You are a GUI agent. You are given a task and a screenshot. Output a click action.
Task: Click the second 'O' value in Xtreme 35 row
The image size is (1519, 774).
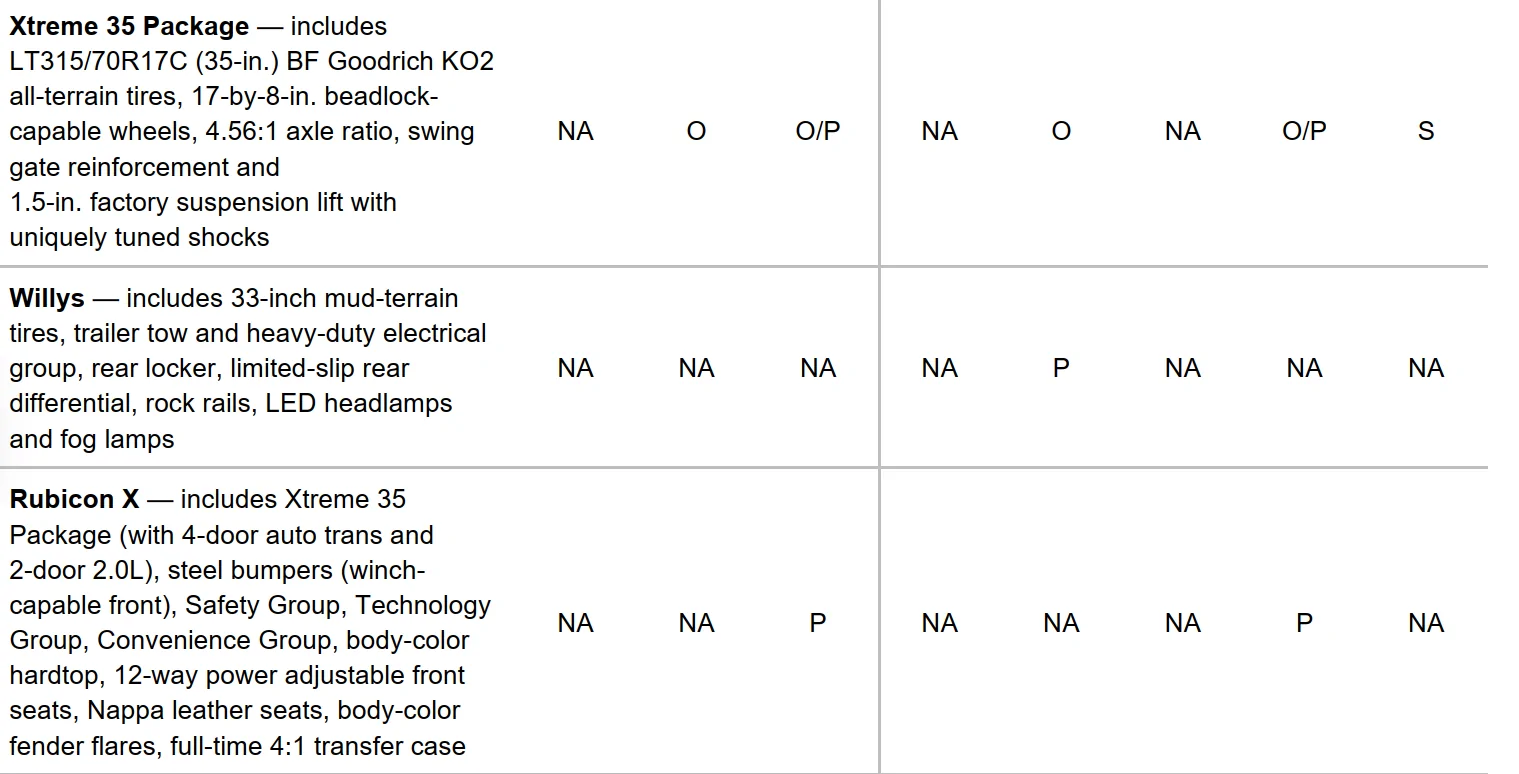tap(1061, 131)
